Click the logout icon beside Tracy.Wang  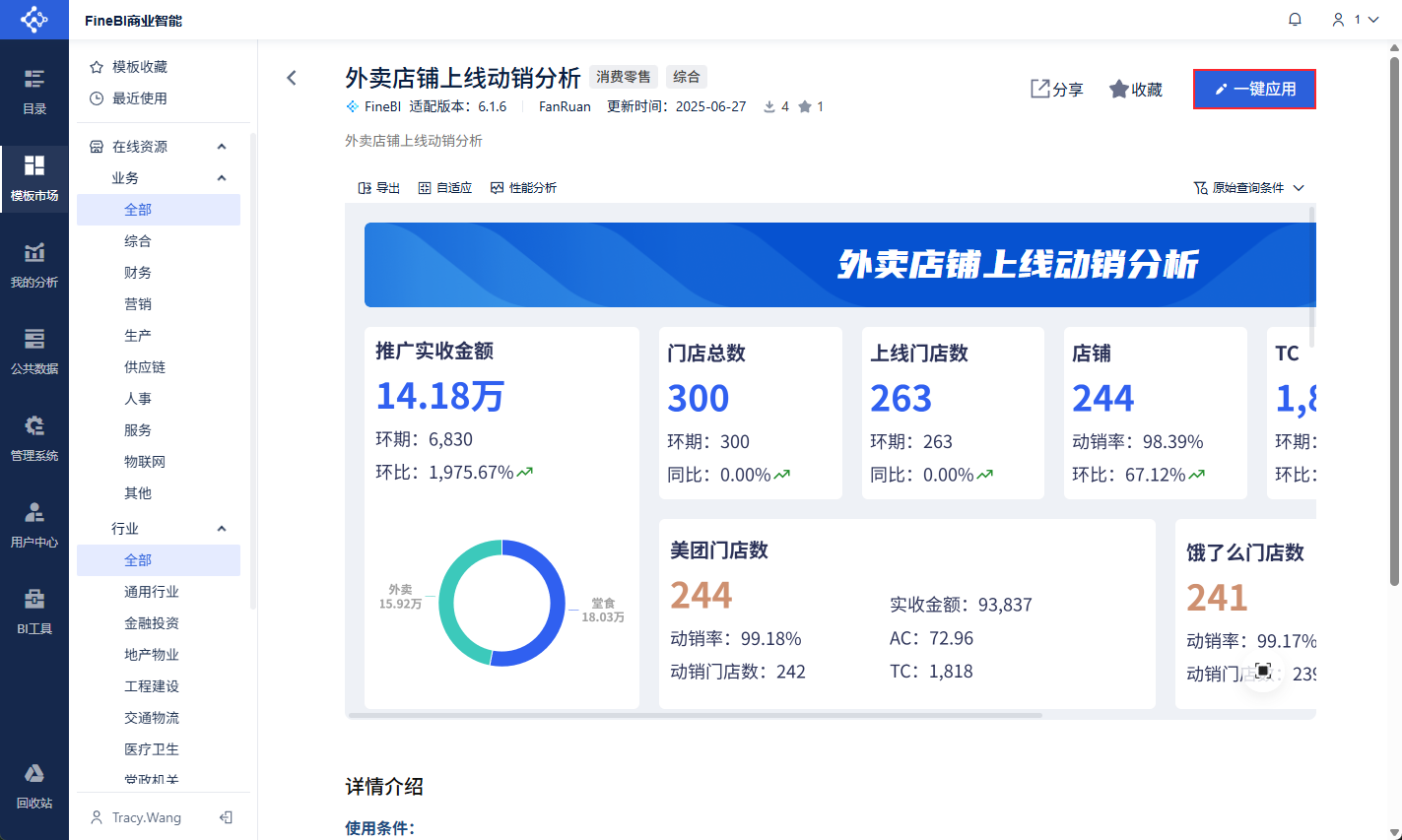pyautogui.click(x=226, y=817)
